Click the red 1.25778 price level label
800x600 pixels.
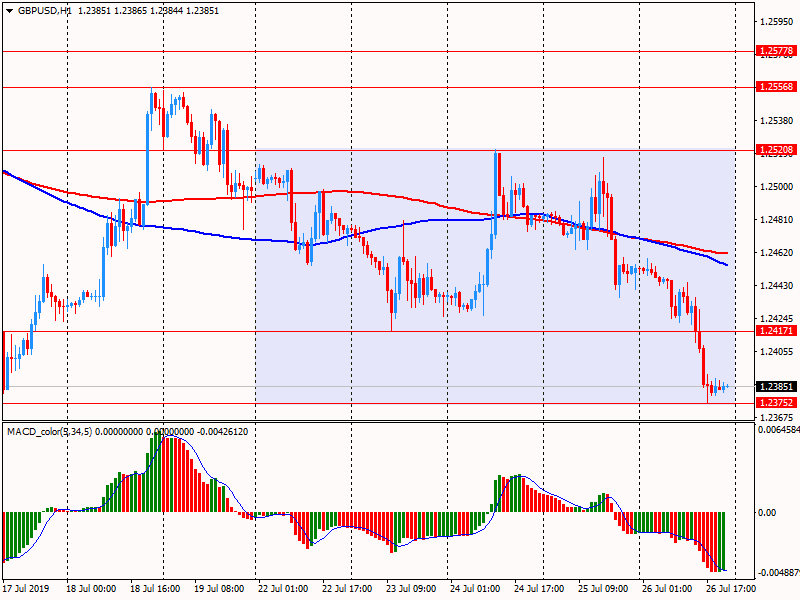click(x=776, y=51)
